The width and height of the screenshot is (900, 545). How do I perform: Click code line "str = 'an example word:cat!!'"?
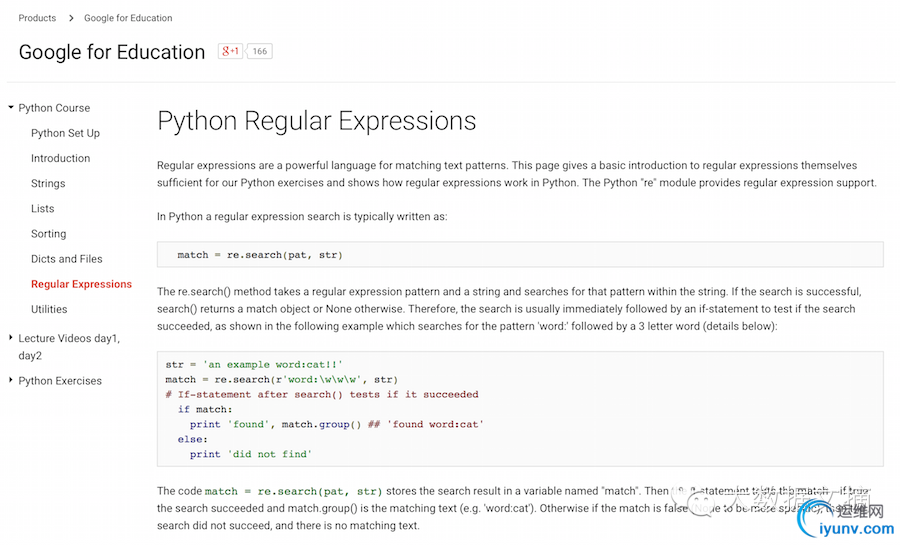(x=254, y=364)
